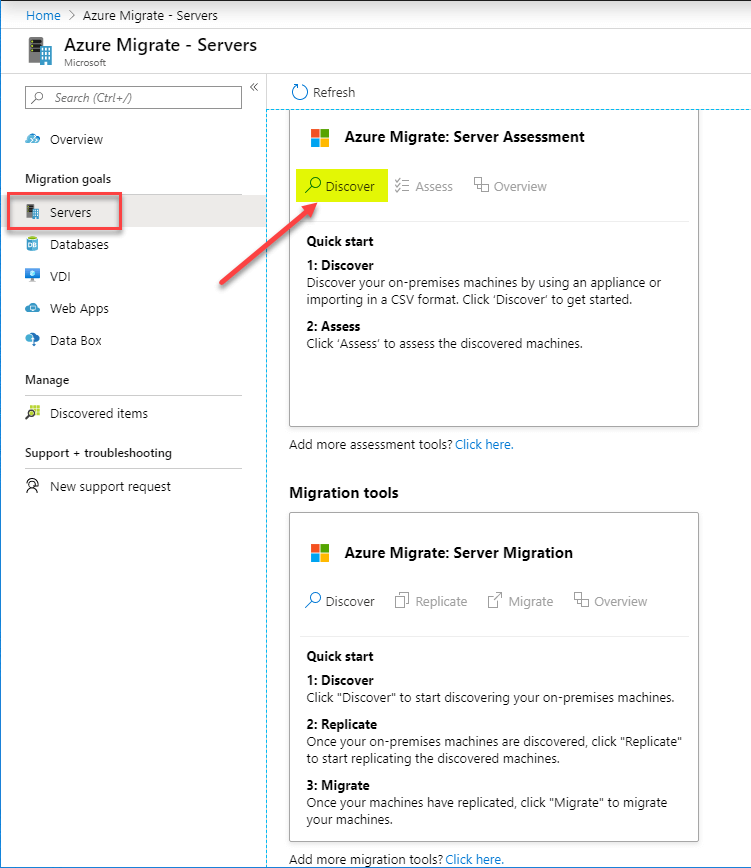Click Overview in Server Migration card
751x868 pixels.
[610, 601]
